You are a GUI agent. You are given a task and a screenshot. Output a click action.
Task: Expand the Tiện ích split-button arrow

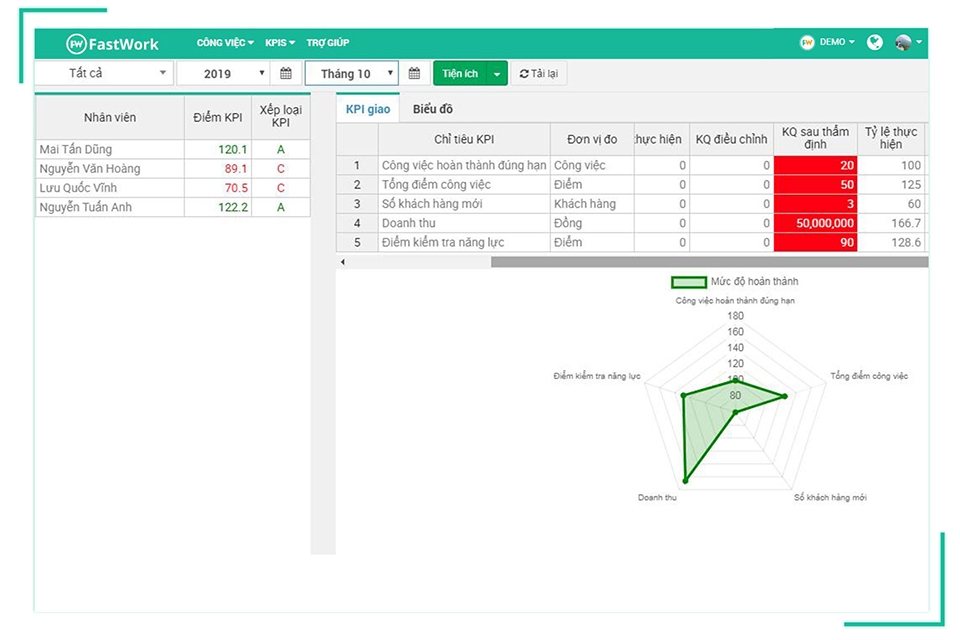point(497,73)
